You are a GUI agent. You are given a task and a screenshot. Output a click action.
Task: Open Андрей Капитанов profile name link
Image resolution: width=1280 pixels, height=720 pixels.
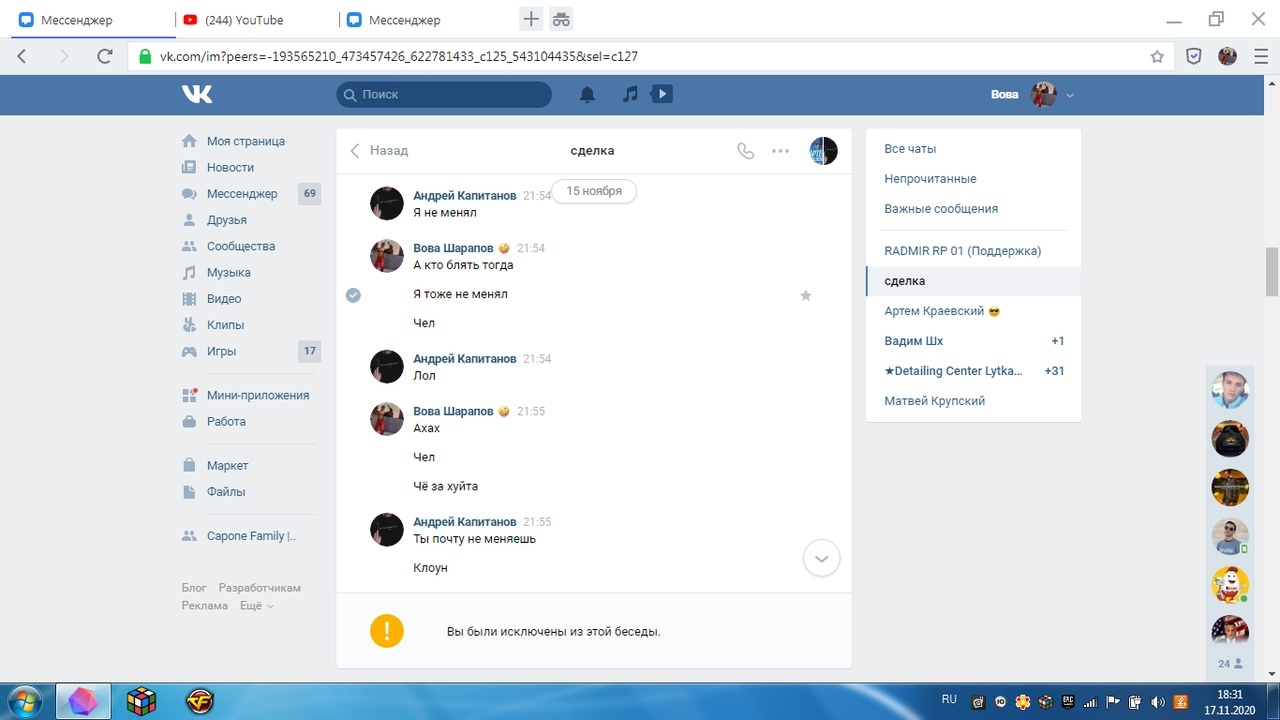[x=464, y=196]
